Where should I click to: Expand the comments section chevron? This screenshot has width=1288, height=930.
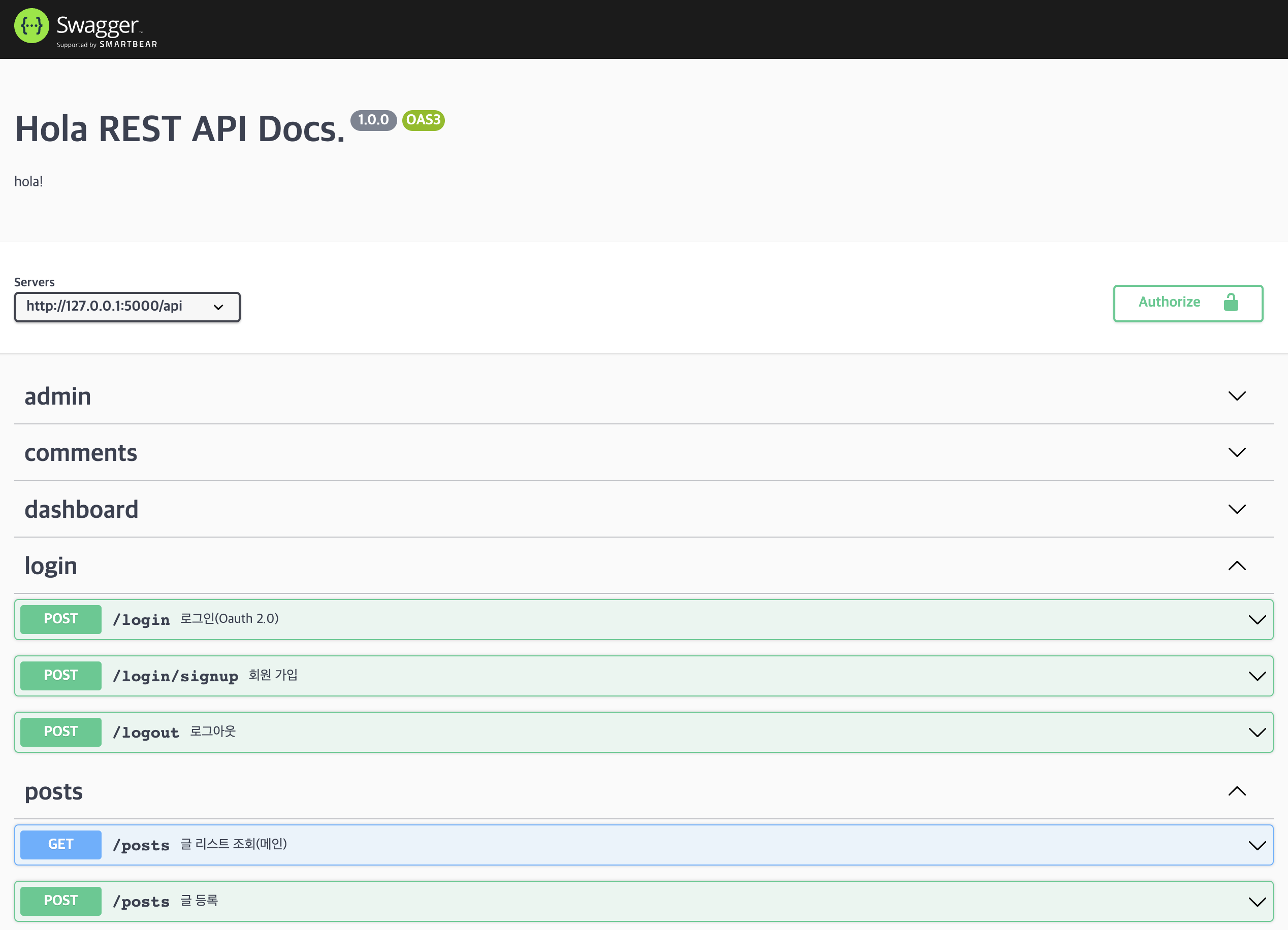click(1236, 452)
